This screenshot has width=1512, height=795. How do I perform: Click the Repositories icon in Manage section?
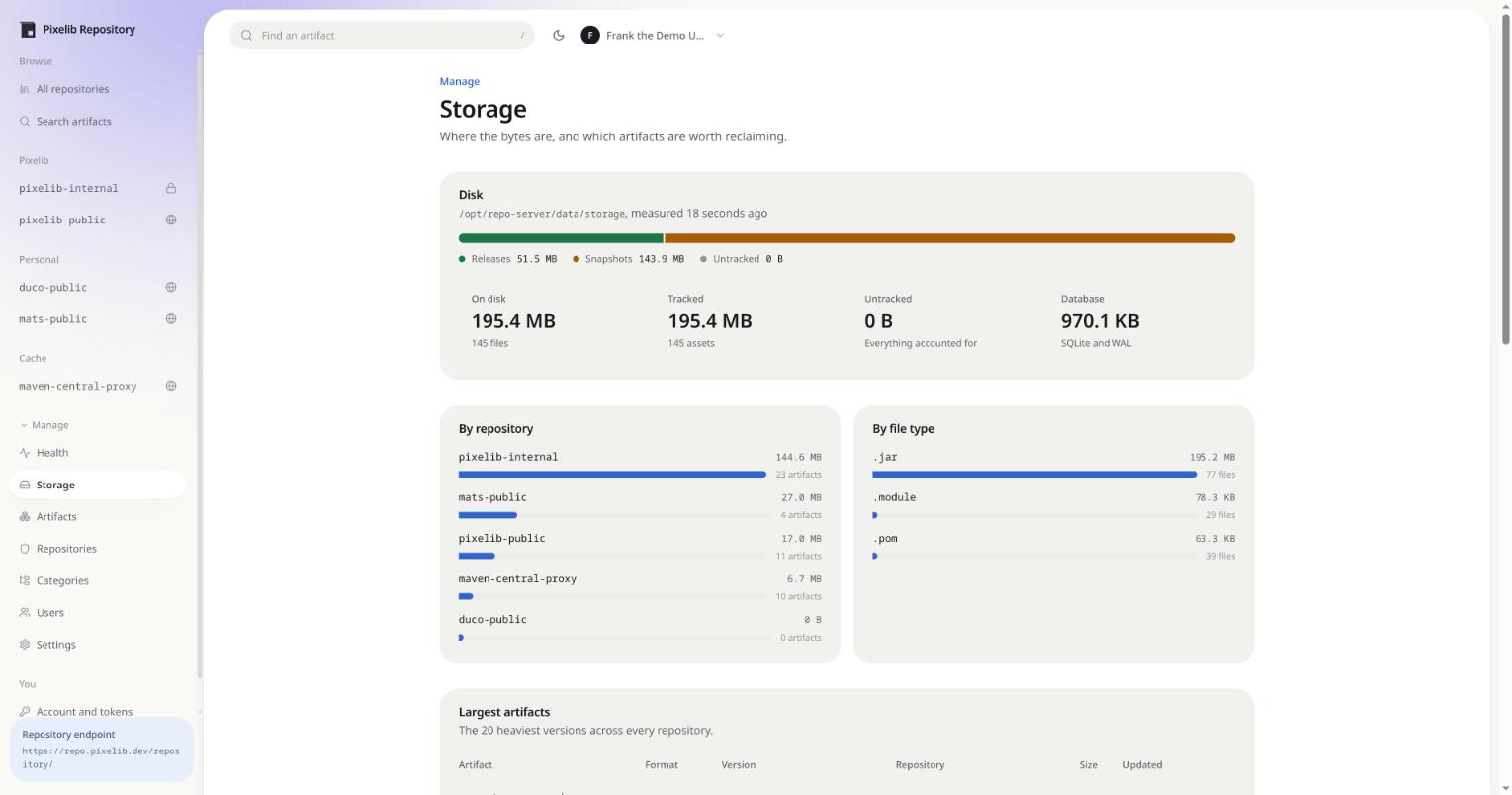click(x=25, y=549)
